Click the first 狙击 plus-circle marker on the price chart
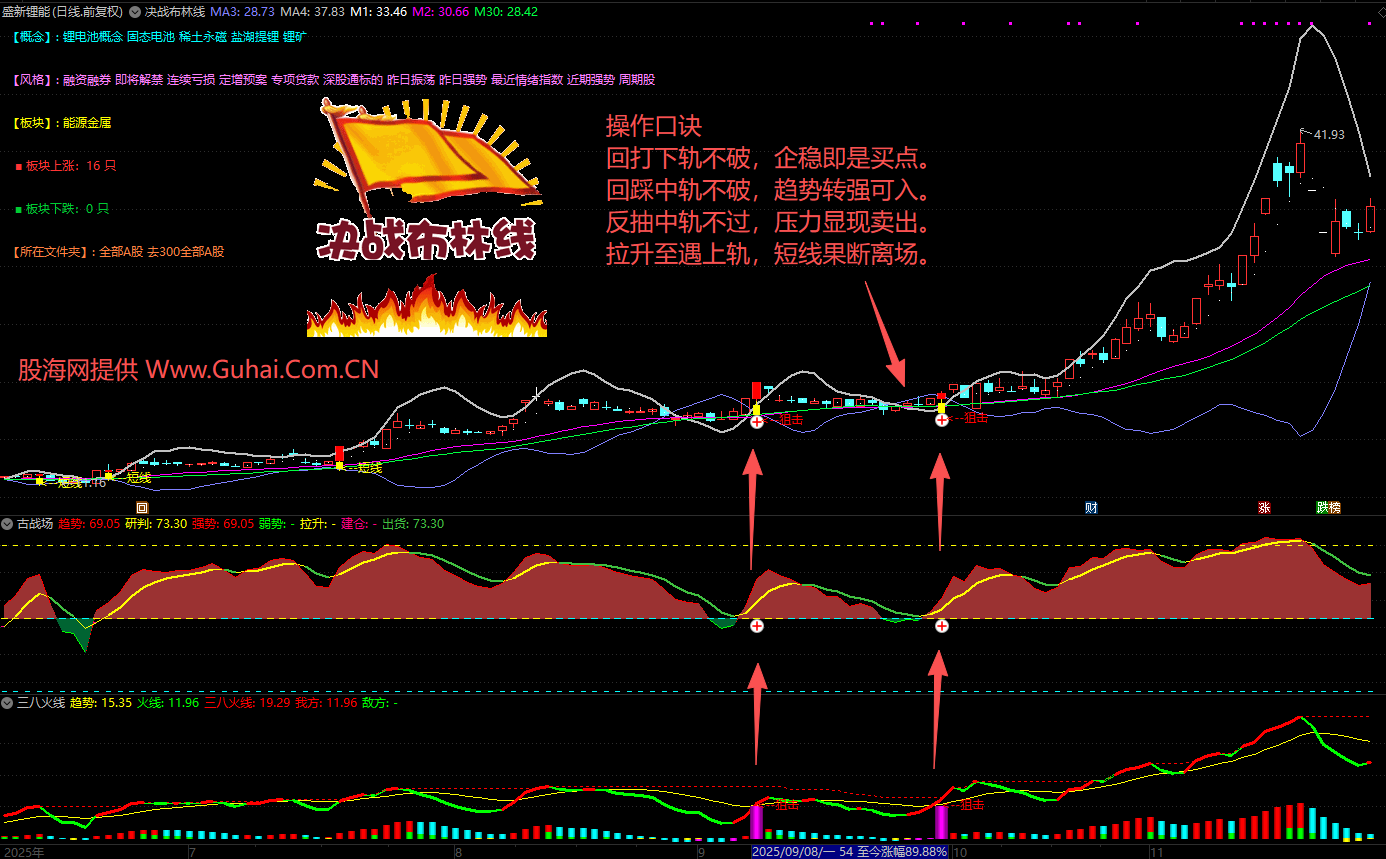1386x859 pixels. [757, 422]
